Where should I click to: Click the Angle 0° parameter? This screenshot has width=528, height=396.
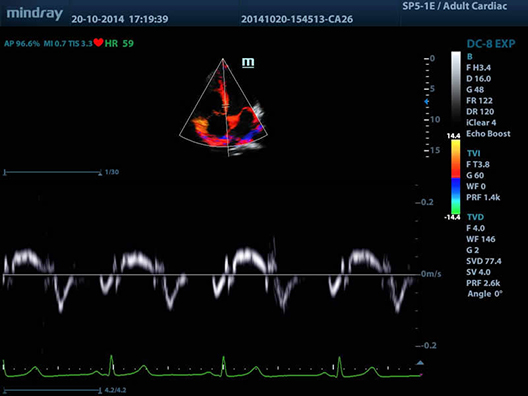[485, 294]
